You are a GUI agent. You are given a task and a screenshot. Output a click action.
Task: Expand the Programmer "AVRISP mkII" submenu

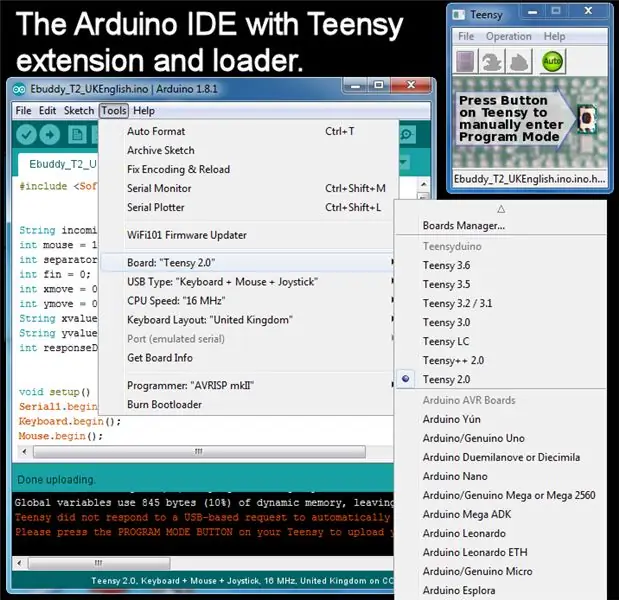[x=247, y=385]
